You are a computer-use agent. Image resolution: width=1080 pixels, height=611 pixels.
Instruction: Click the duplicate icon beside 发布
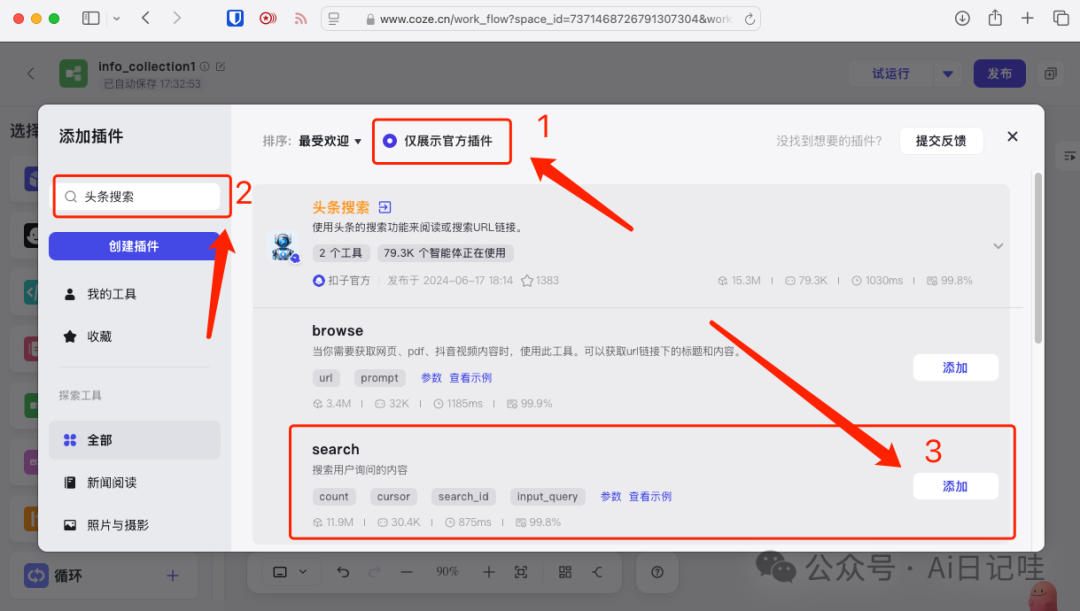coord(1050,74)
